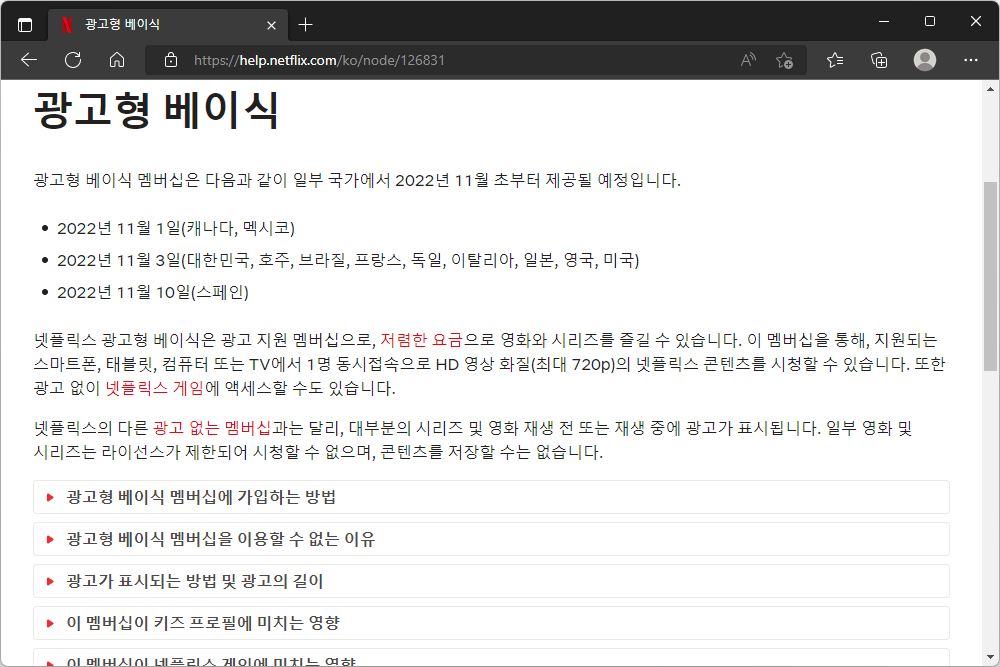Expand 광고가 표시되는 방법 및 광고의 길이
The width and height of the screenshot is (1000, 667).
(491, 581)
